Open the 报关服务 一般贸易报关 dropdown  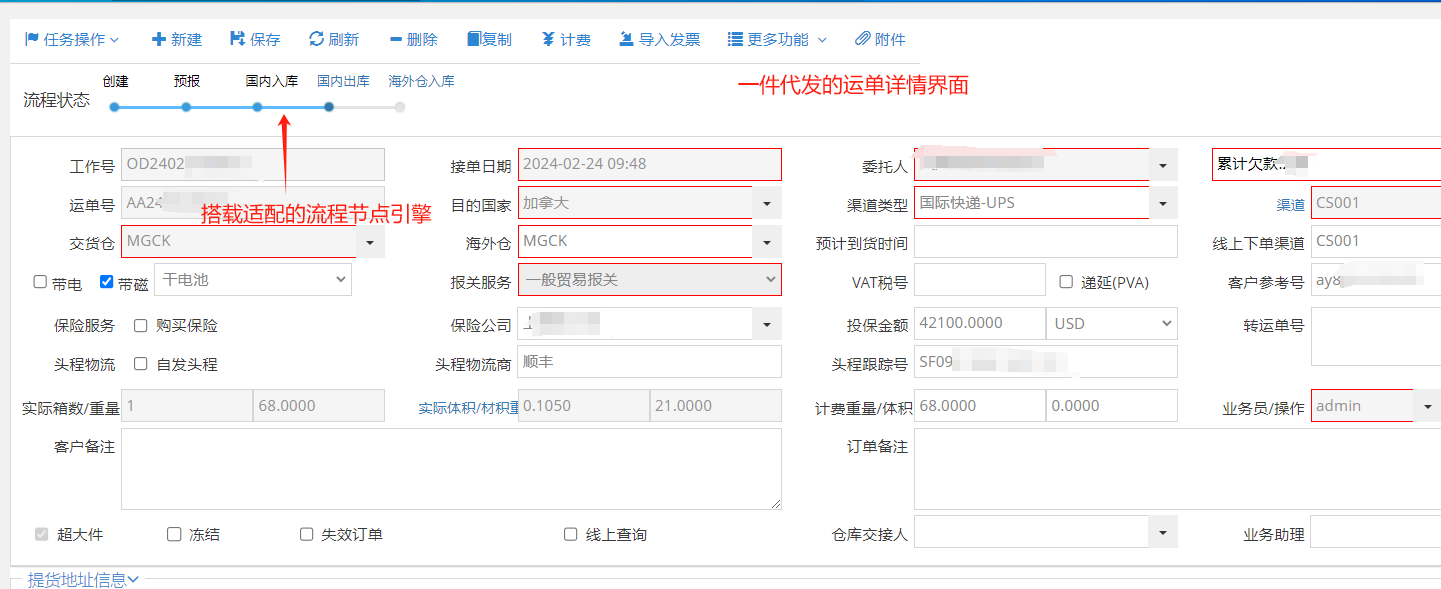650,280
